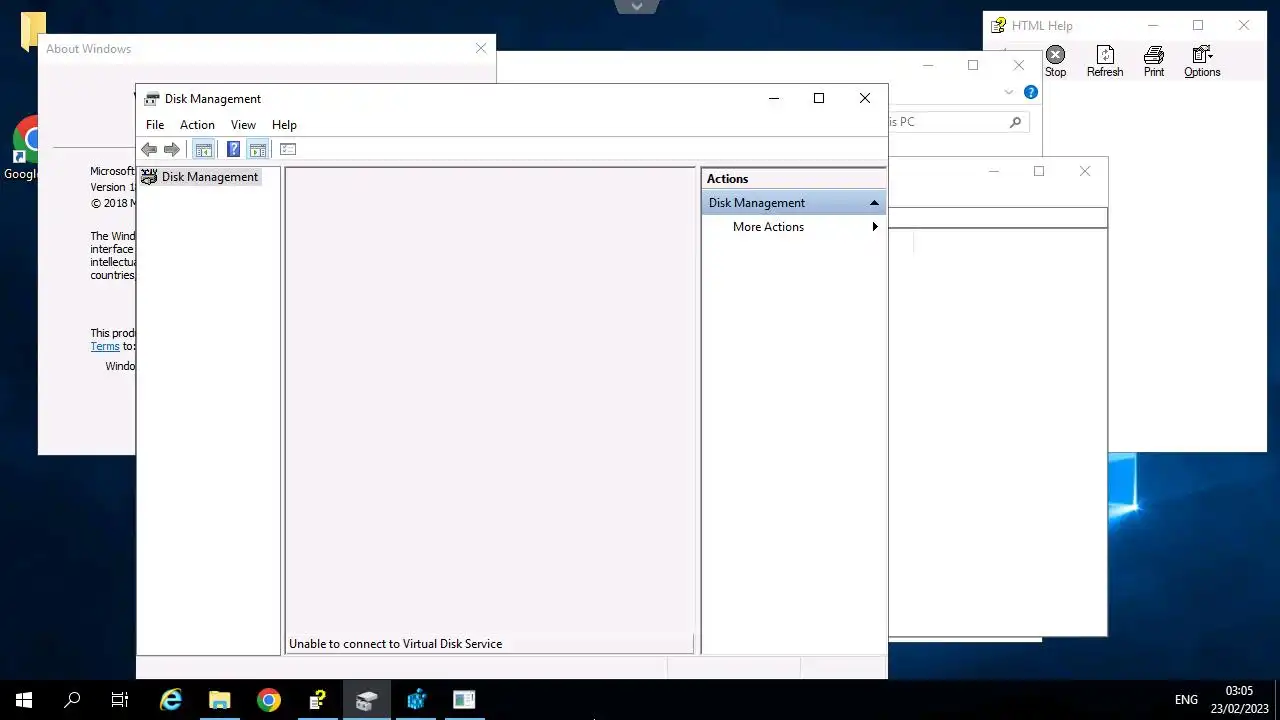Toggle Show/Hide Console Tree toolbar icon

click(x=204, y=150)
